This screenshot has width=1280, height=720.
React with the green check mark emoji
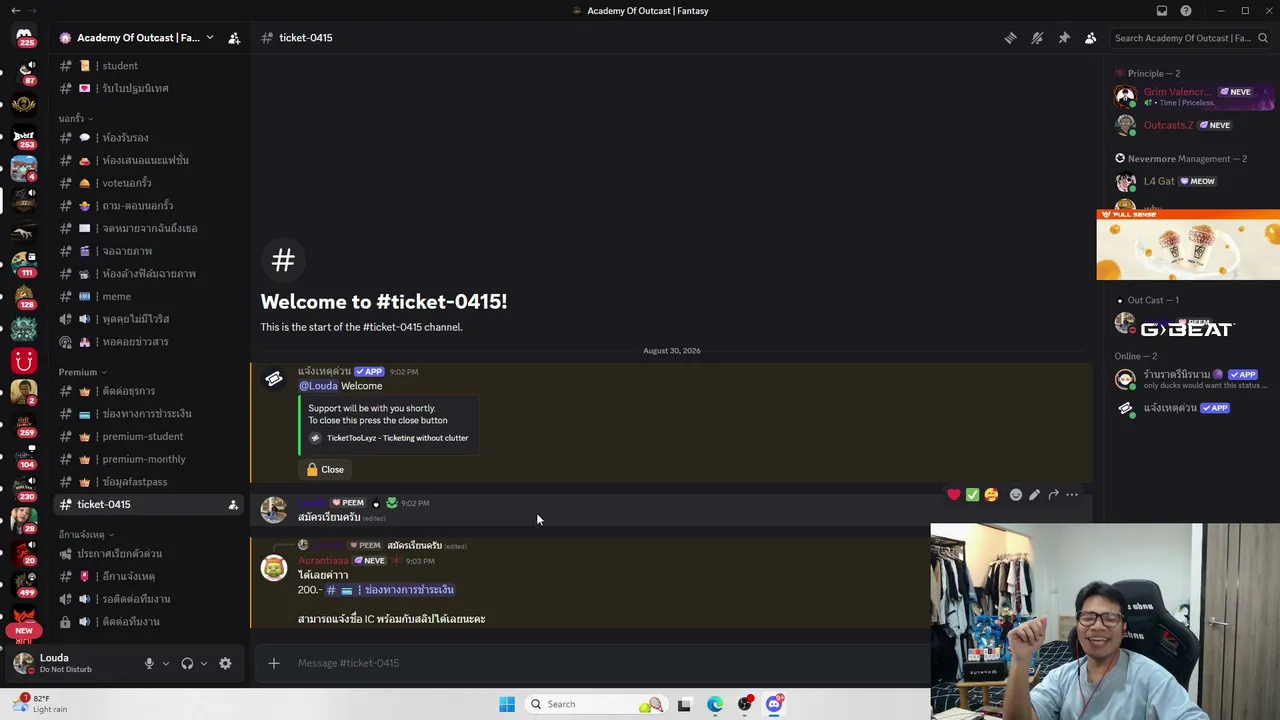point(972,495)
